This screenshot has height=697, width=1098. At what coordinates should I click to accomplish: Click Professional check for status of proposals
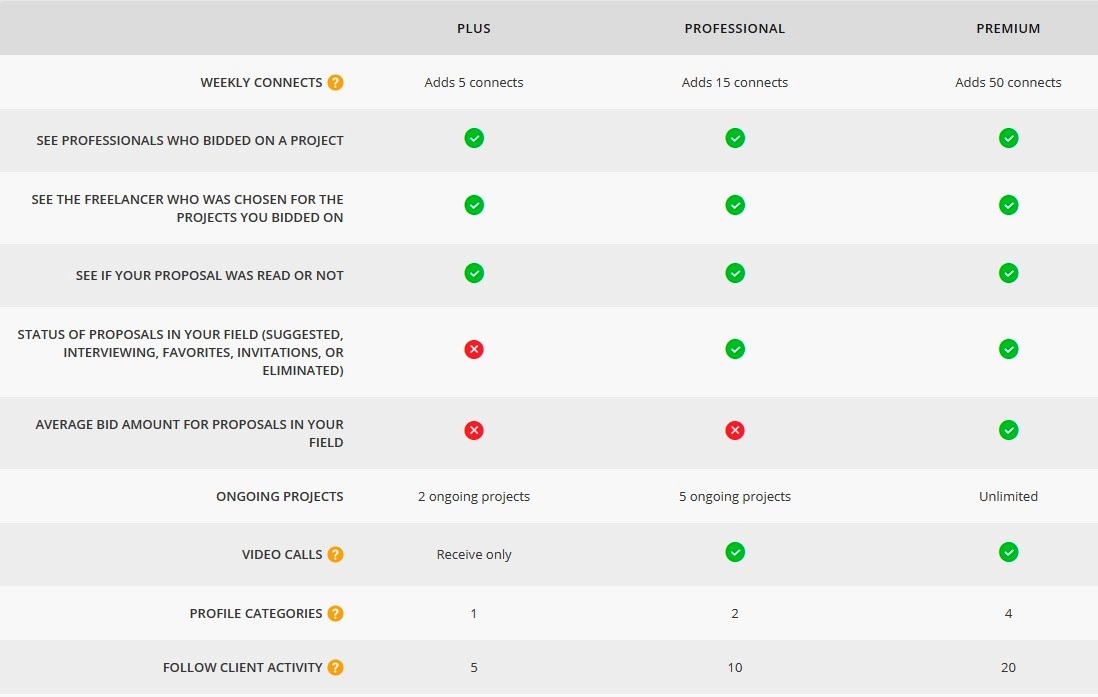735,349
